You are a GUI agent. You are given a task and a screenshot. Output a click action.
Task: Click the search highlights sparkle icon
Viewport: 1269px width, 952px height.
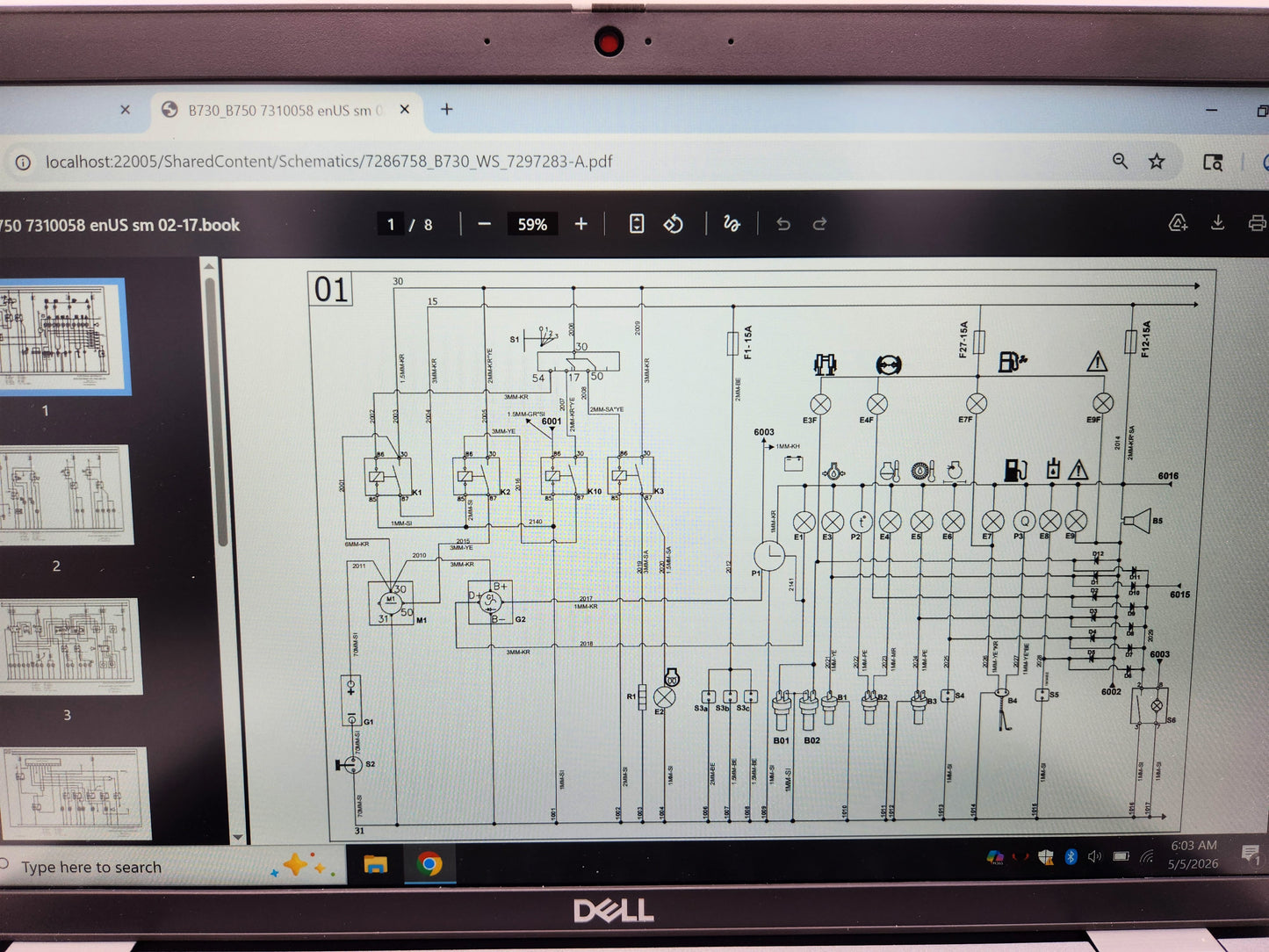pyautogui.click(x=302, y=866)
